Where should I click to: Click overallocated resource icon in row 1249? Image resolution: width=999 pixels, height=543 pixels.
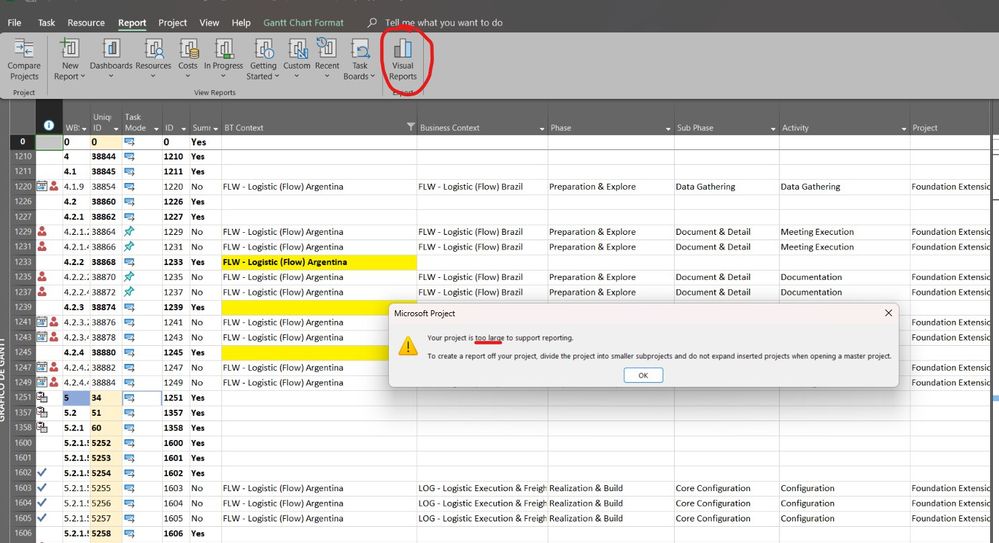point(54,382)
